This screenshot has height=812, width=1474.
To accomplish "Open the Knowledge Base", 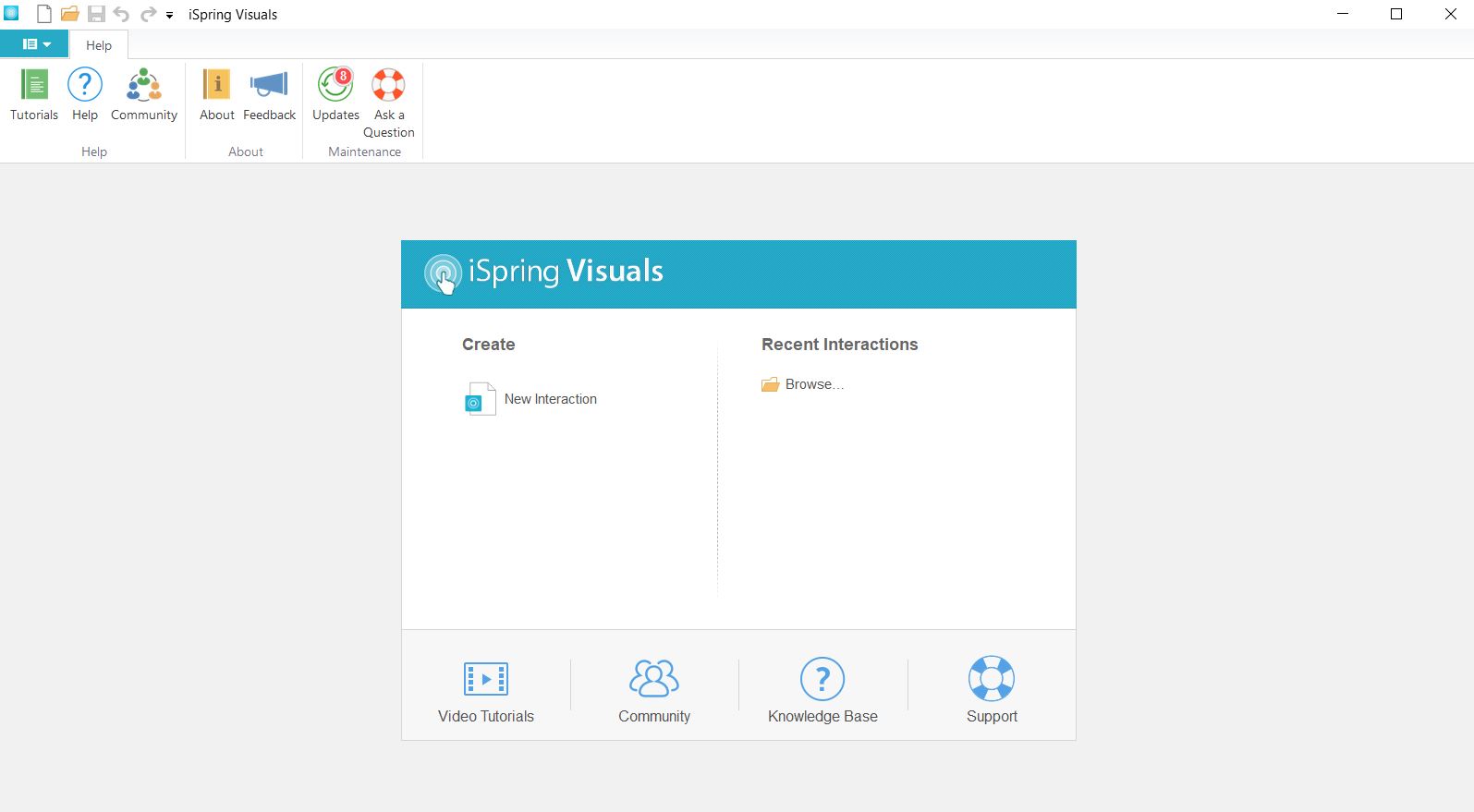I will pyautogui.click(x=822, y=692).
